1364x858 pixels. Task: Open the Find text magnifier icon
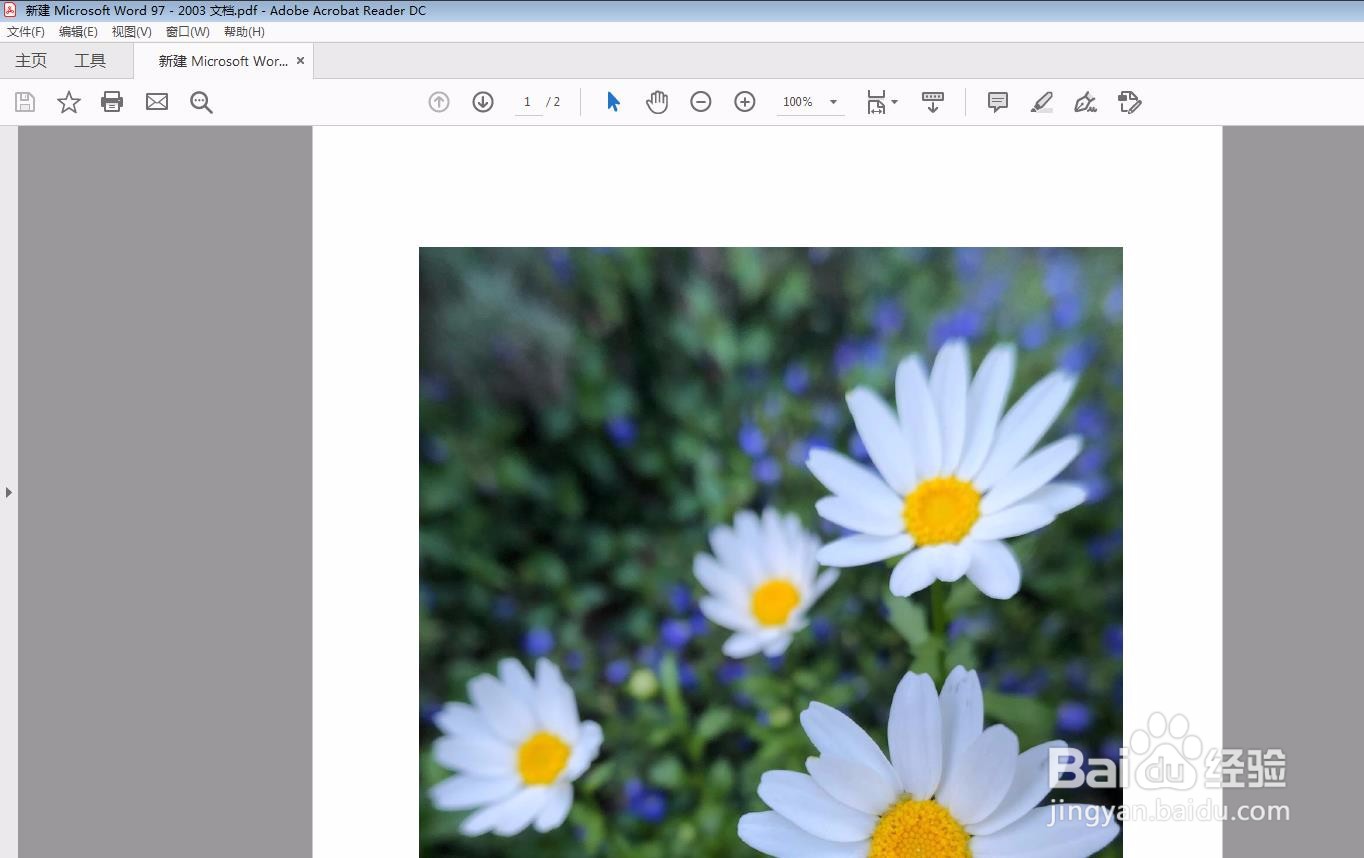coord(201,102)
